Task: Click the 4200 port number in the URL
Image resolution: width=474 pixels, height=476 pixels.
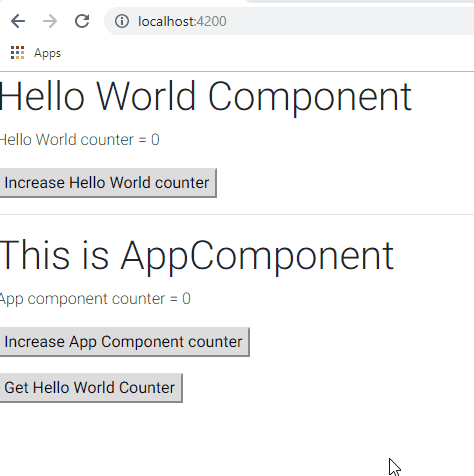Action: tap(211, 21)
